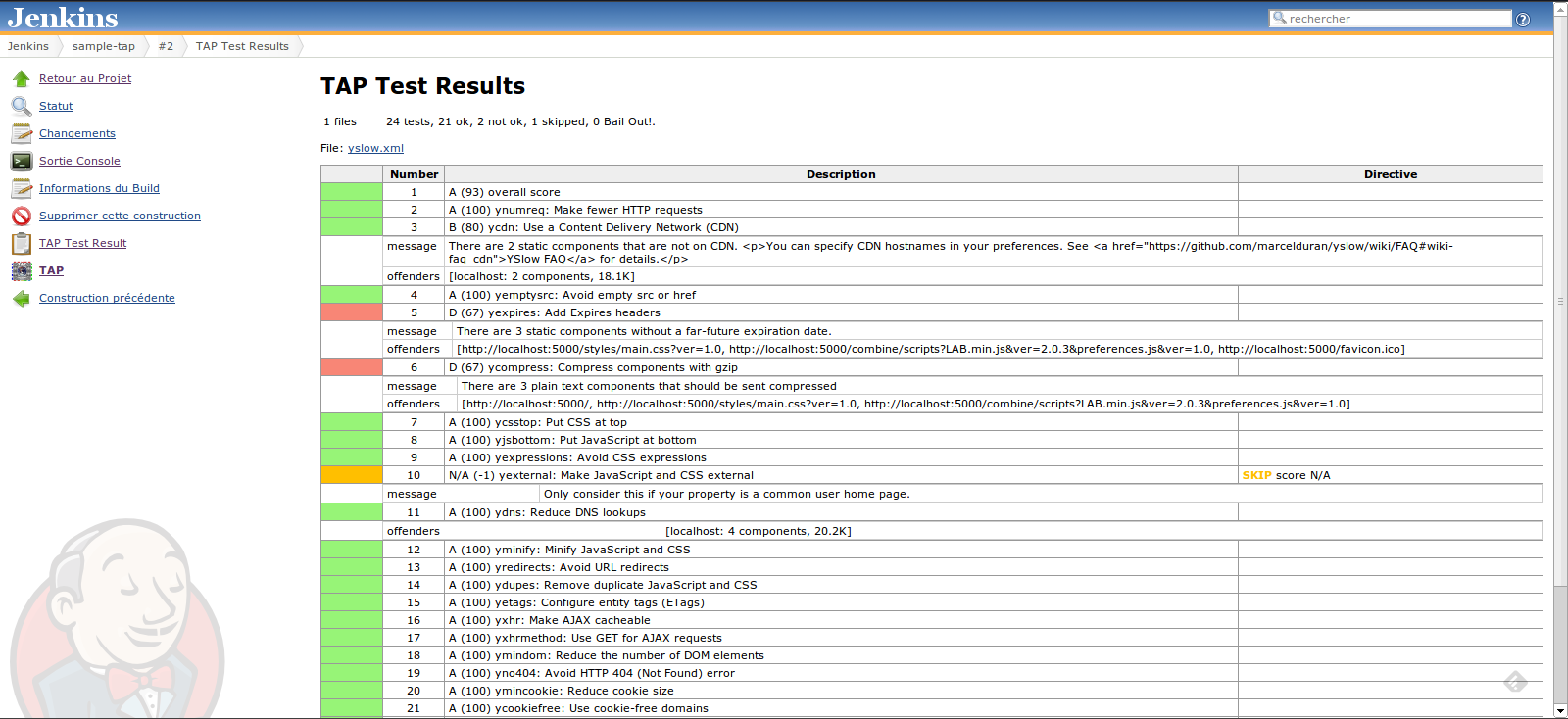Click the page vertical scrollbar up arrow
This screenshot has width=1568, height=719.
tap(1560, 8)
